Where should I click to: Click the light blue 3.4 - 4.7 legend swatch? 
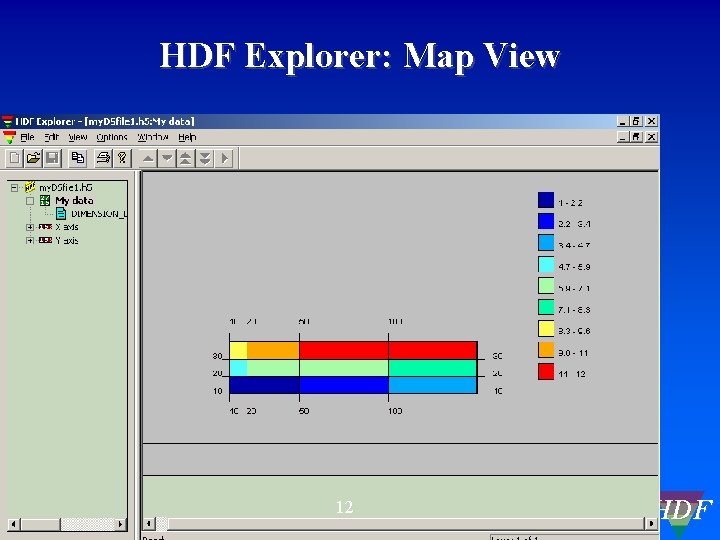pos(546,243)
